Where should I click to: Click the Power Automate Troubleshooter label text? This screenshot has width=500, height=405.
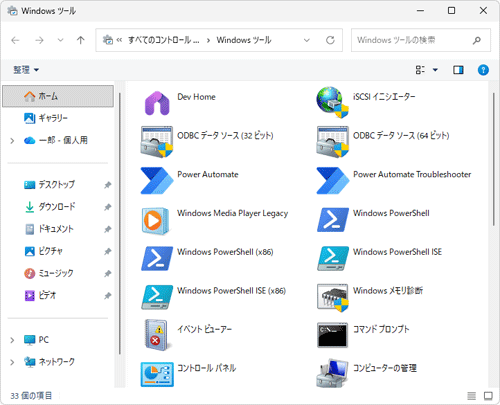click(412, 174)
